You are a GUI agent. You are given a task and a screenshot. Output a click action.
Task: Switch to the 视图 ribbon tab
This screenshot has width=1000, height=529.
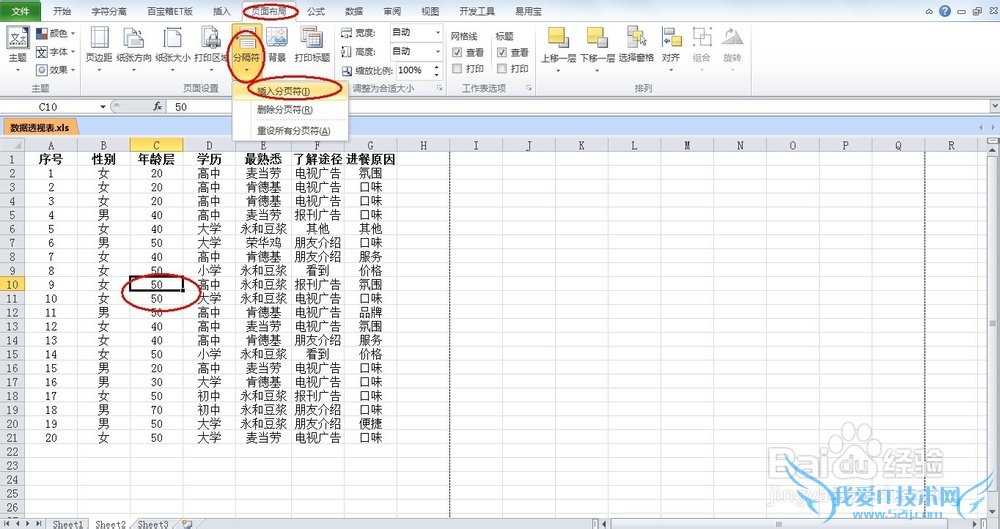[430, 11]
